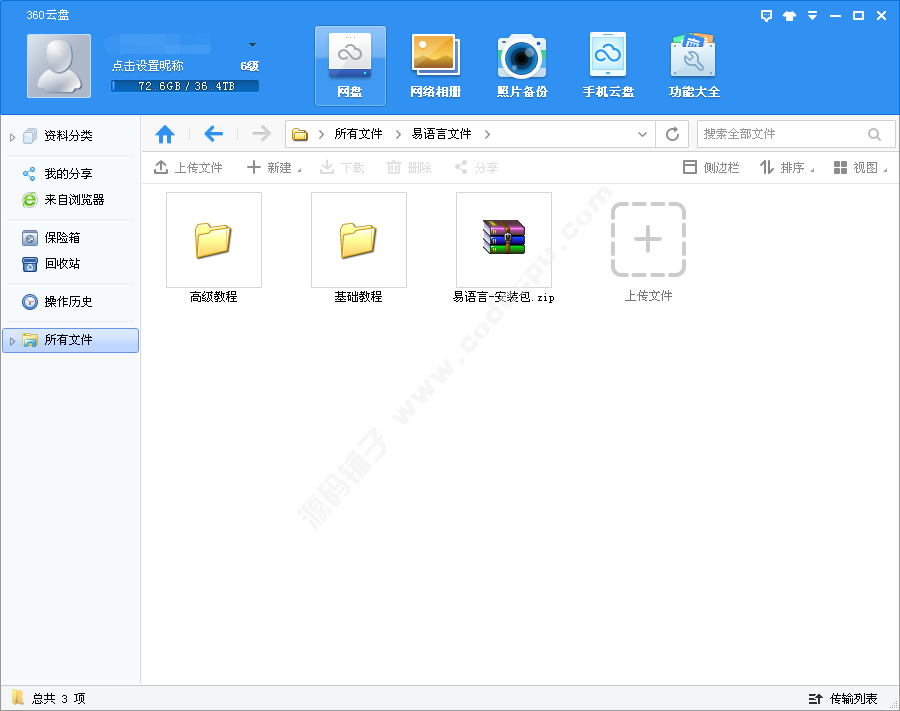Expand chevron after 所有文件 breadcrumb

(398, 135)
